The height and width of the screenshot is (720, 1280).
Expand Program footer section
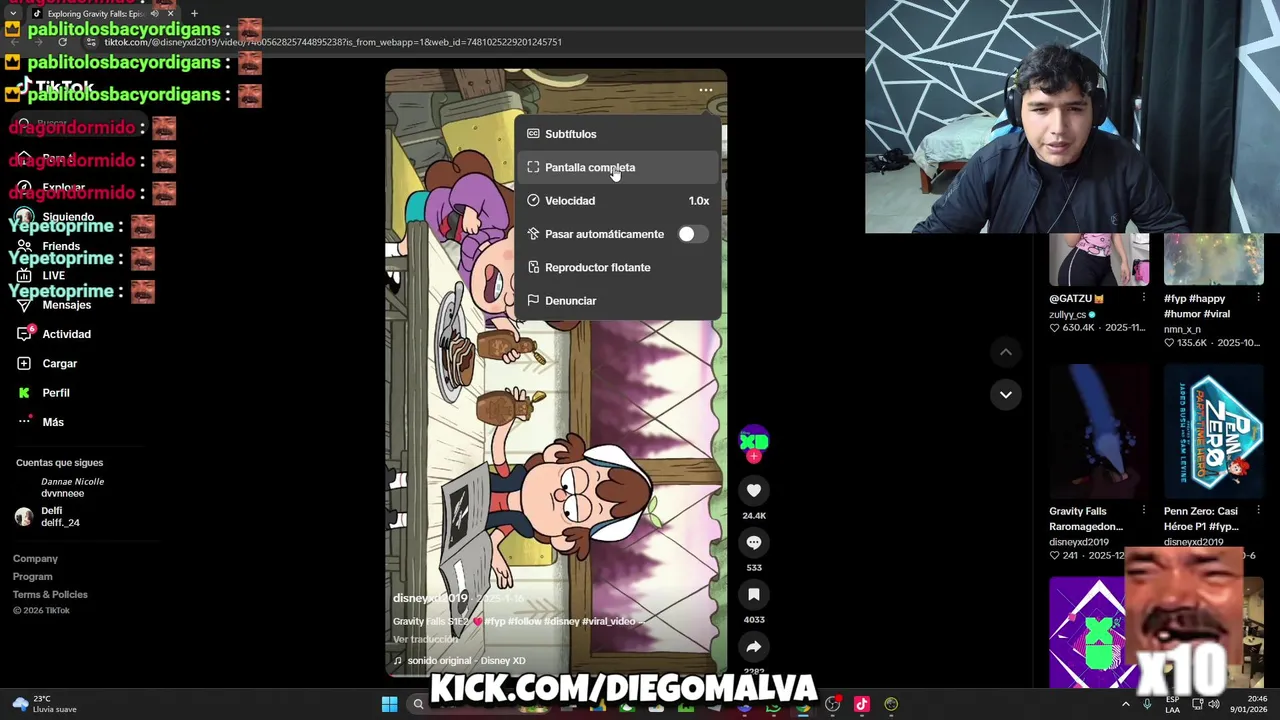[32, 577]
